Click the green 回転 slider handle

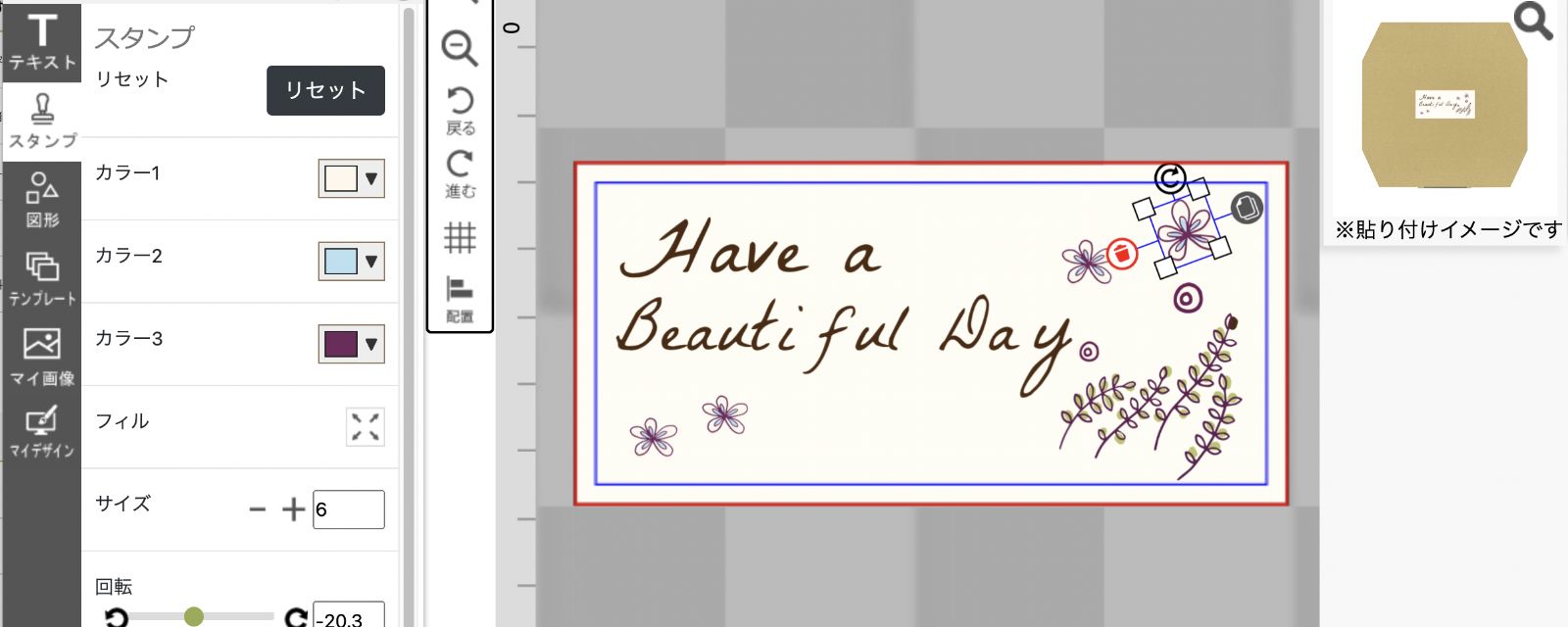(194, 616)
